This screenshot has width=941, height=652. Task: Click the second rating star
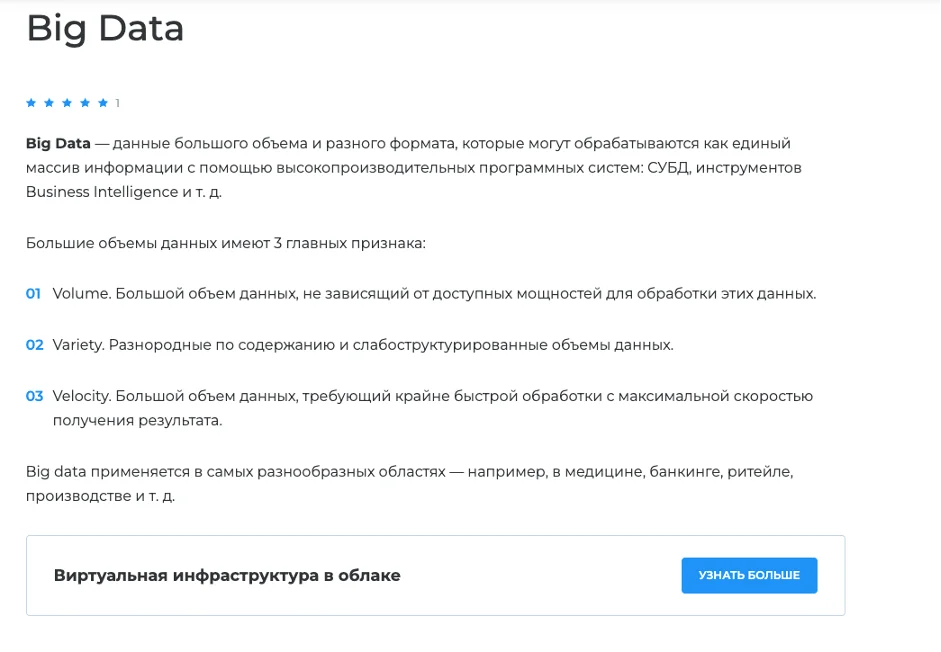(x=49, y=103)
